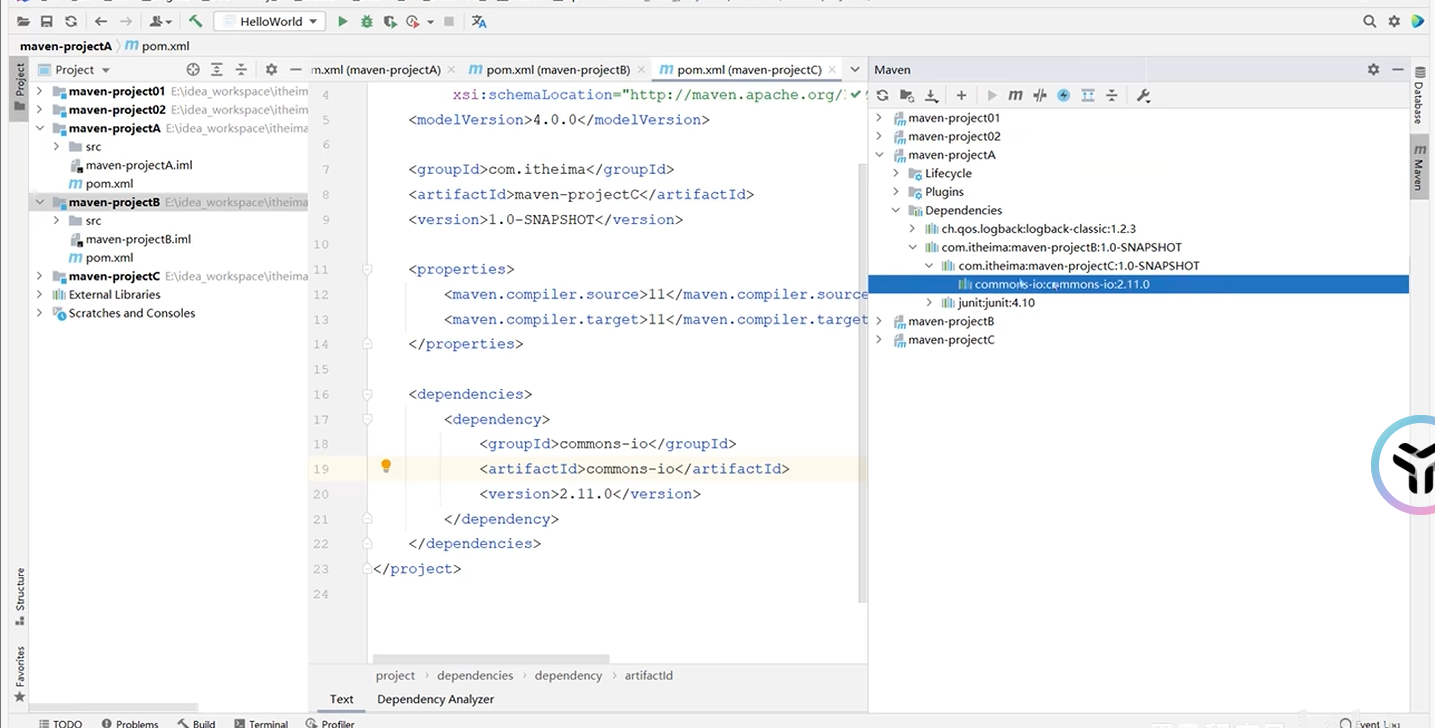Expand junit:junit:4.10 dependency
The width and height of the screenshot is (1435, 728).
pyautogui.click(x=930, y=303)
